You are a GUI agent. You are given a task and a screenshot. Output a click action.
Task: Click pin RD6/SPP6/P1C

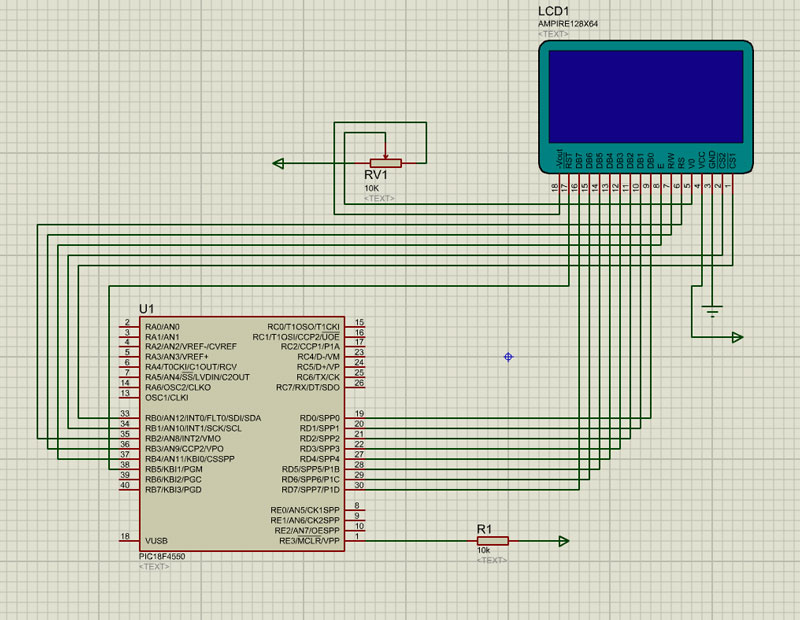click(311, 480)
